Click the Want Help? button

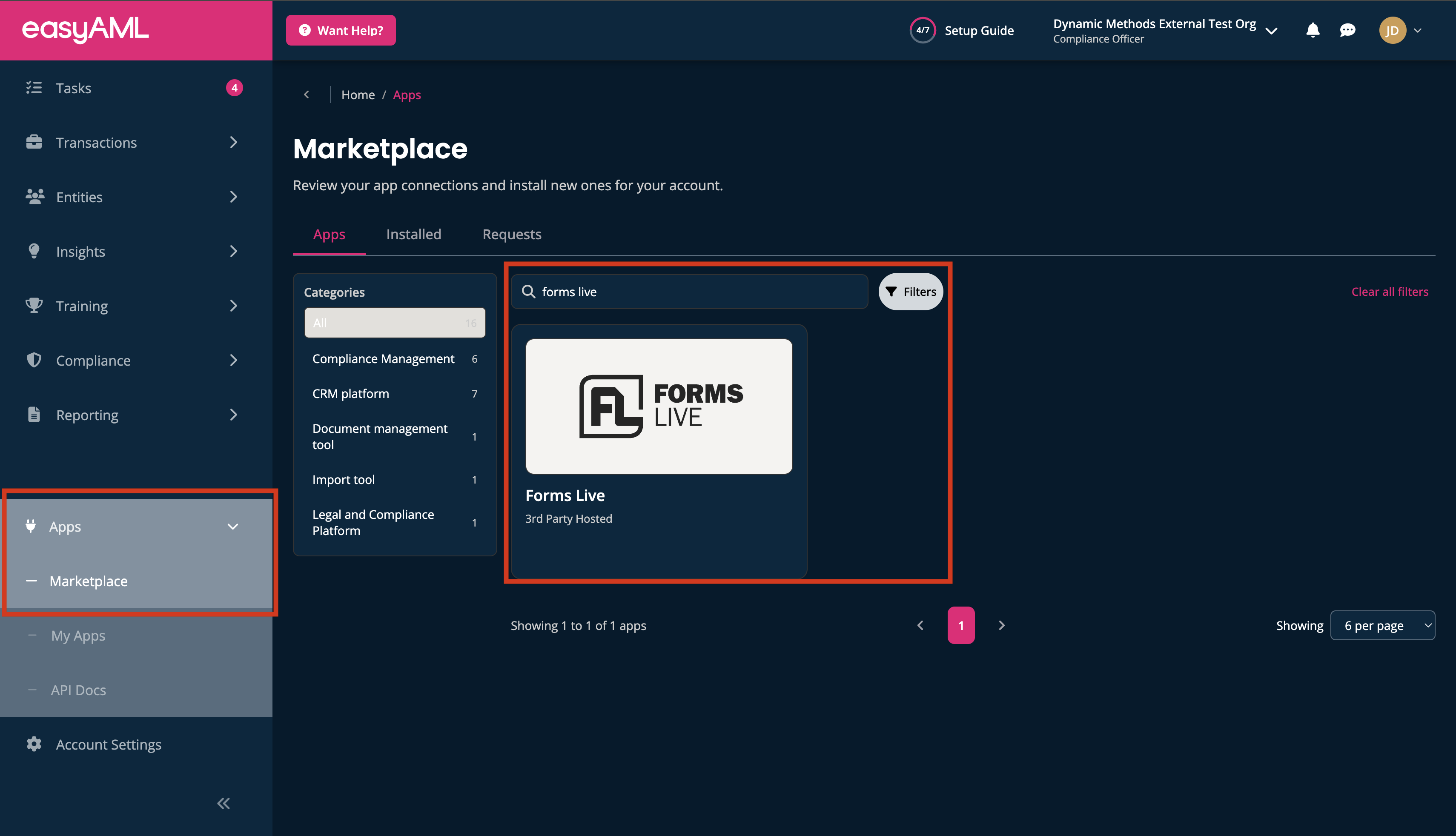point(341,30)
